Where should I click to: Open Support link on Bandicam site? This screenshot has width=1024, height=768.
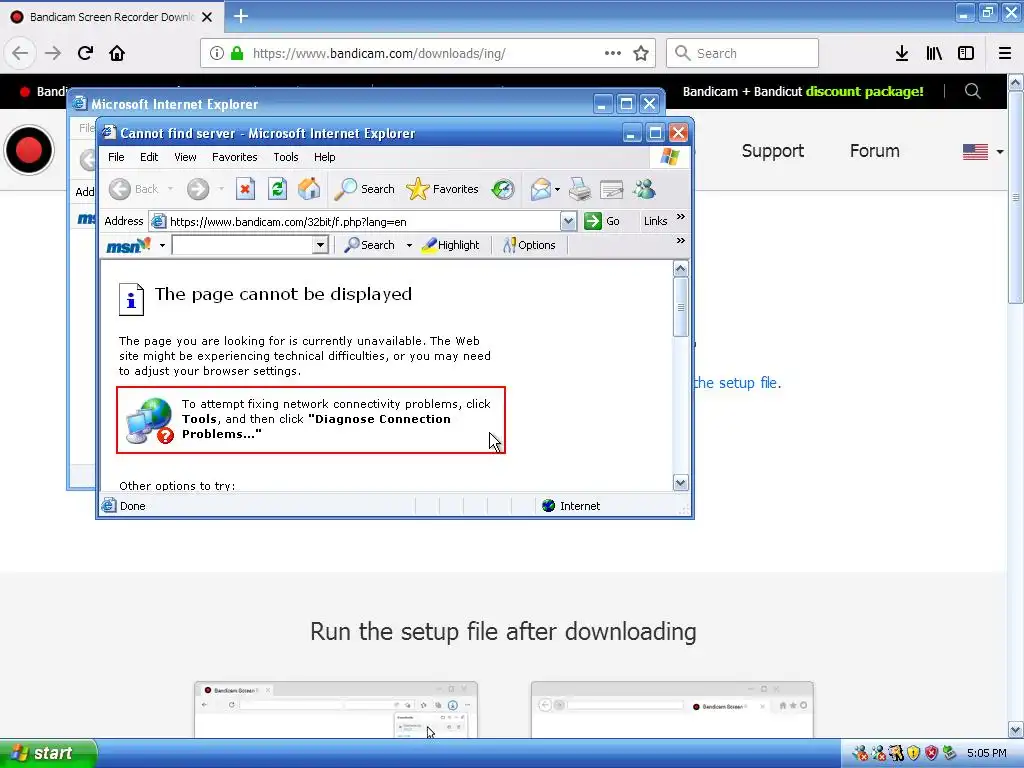point(773,151)
